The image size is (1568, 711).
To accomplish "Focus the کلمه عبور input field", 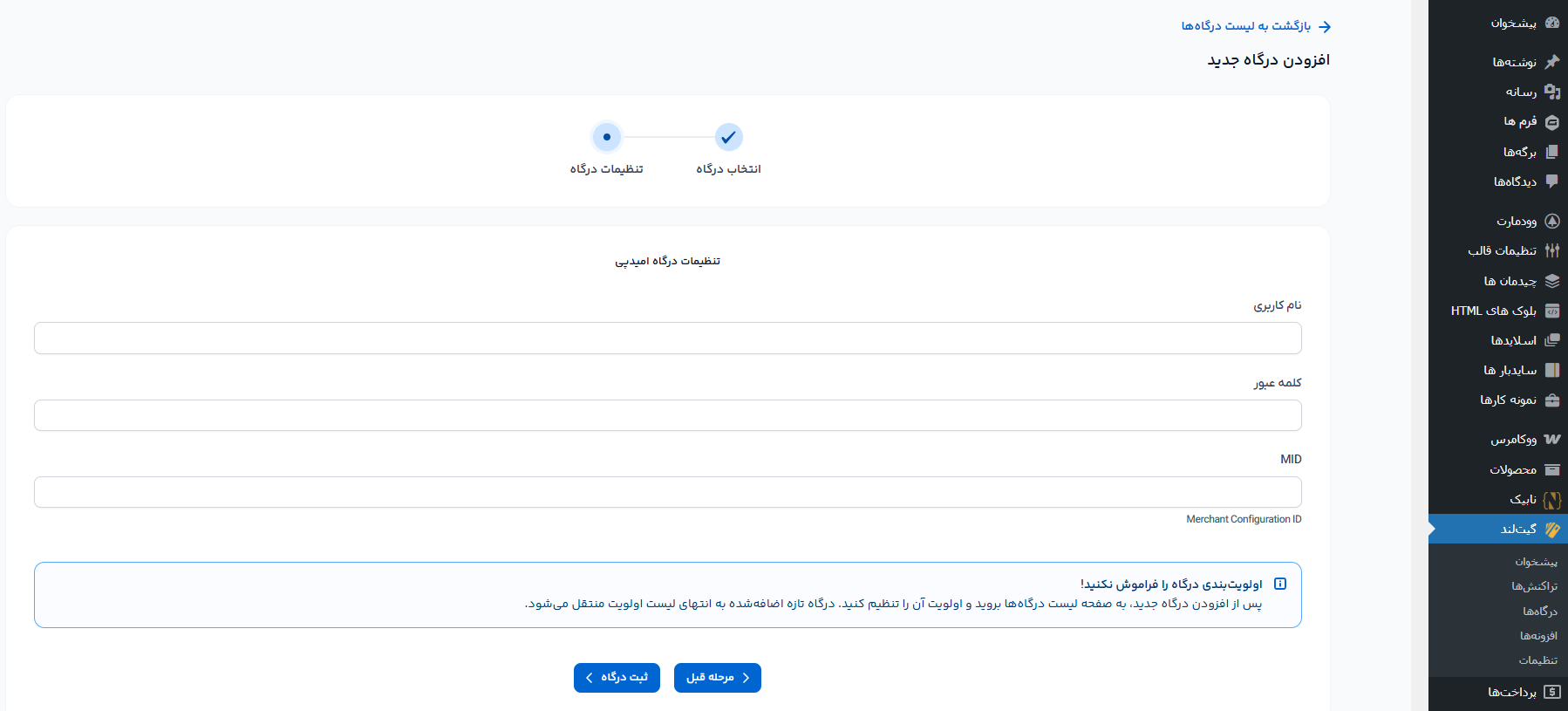I will click(668, 415).
